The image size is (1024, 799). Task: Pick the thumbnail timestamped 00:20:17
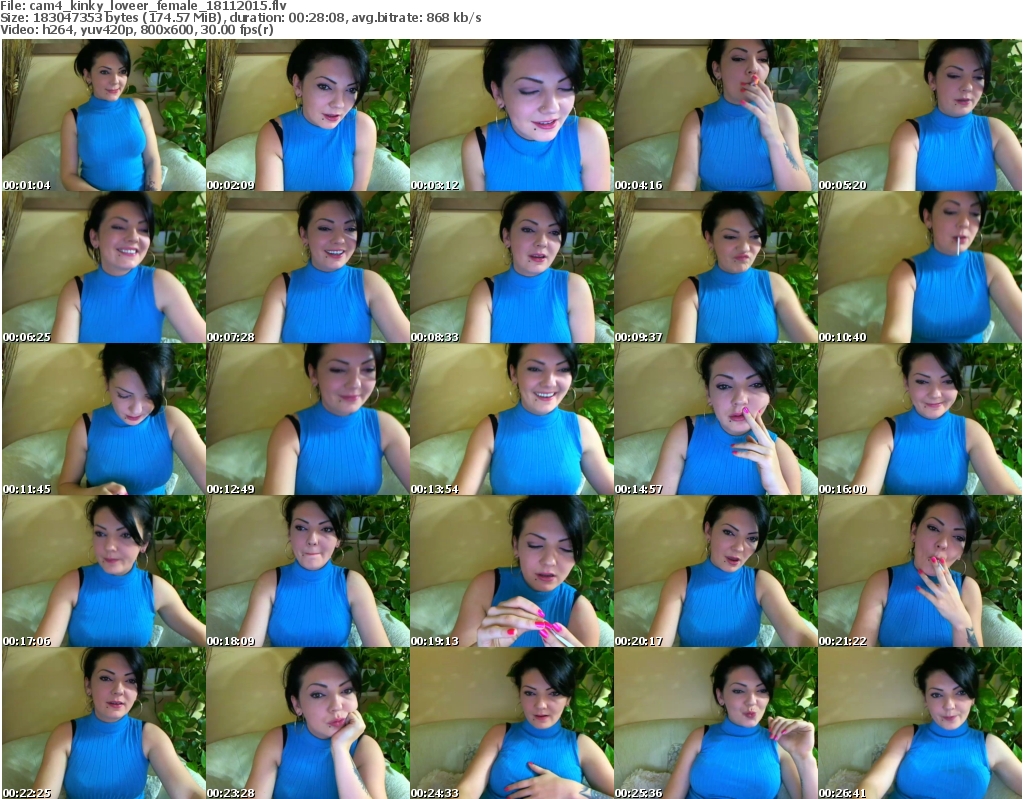point(716,572)
